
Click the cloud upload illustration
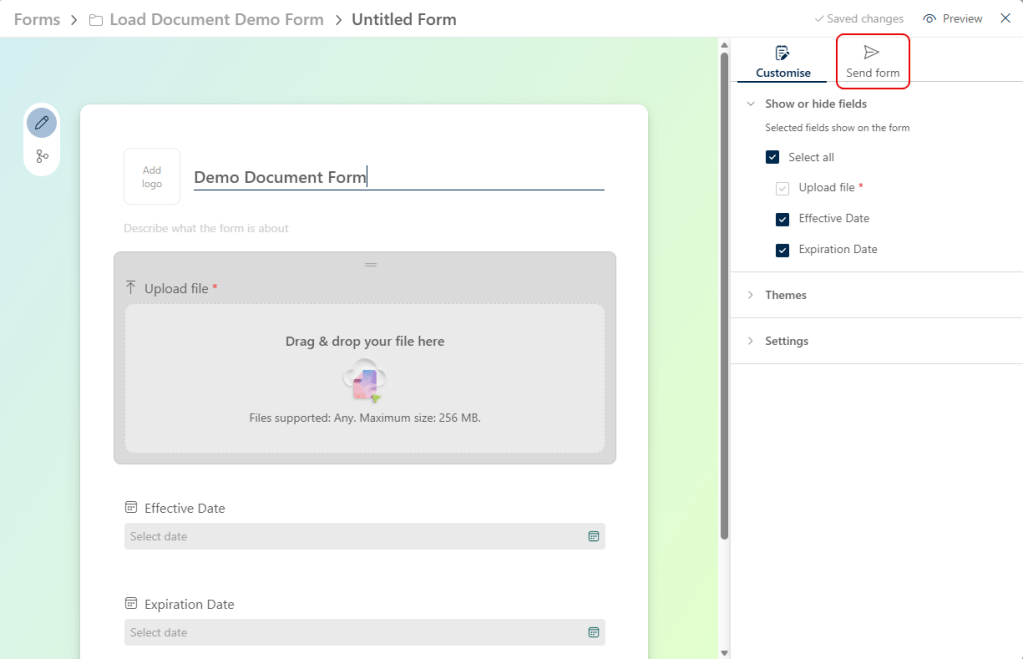365,380
